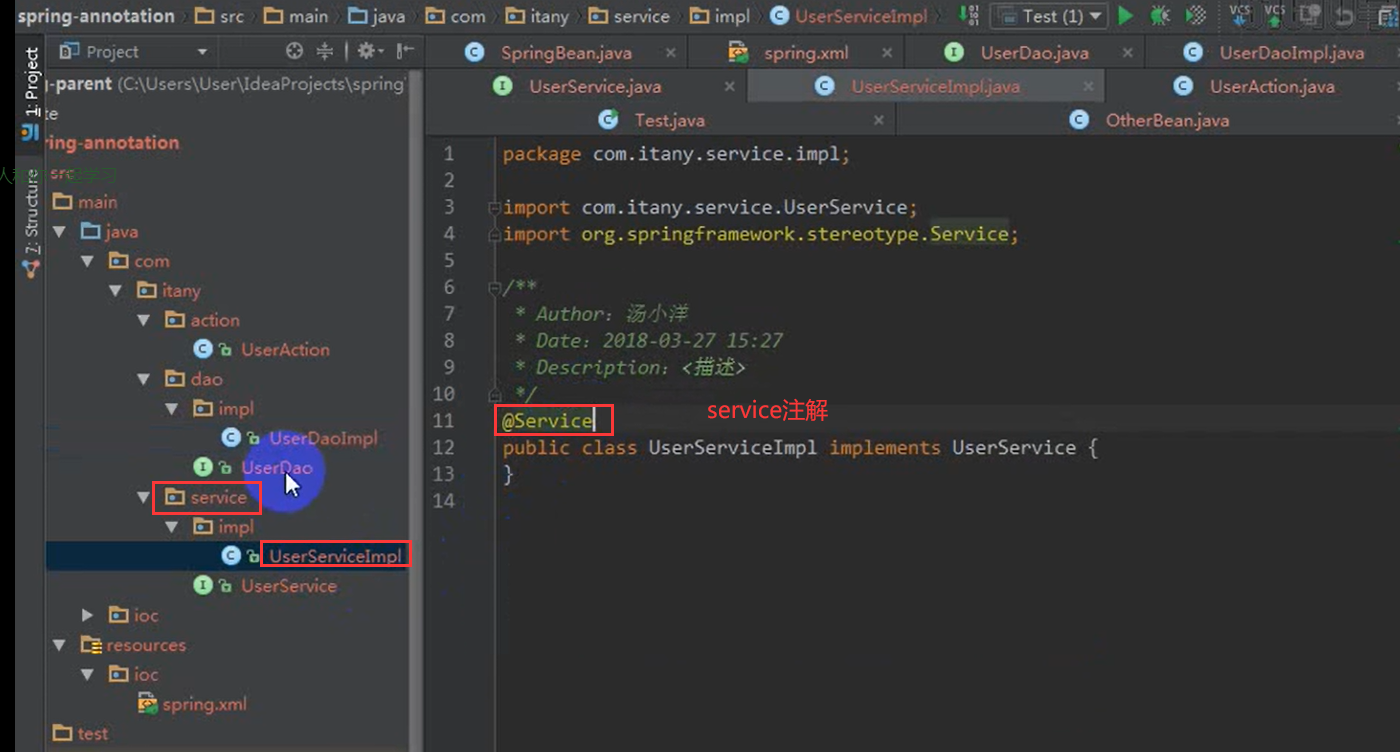Image resolution: width=1400 pixels, height=752 pixels.
Task: Click the spring.xml file icon in the tree
Action: (147, 704)
